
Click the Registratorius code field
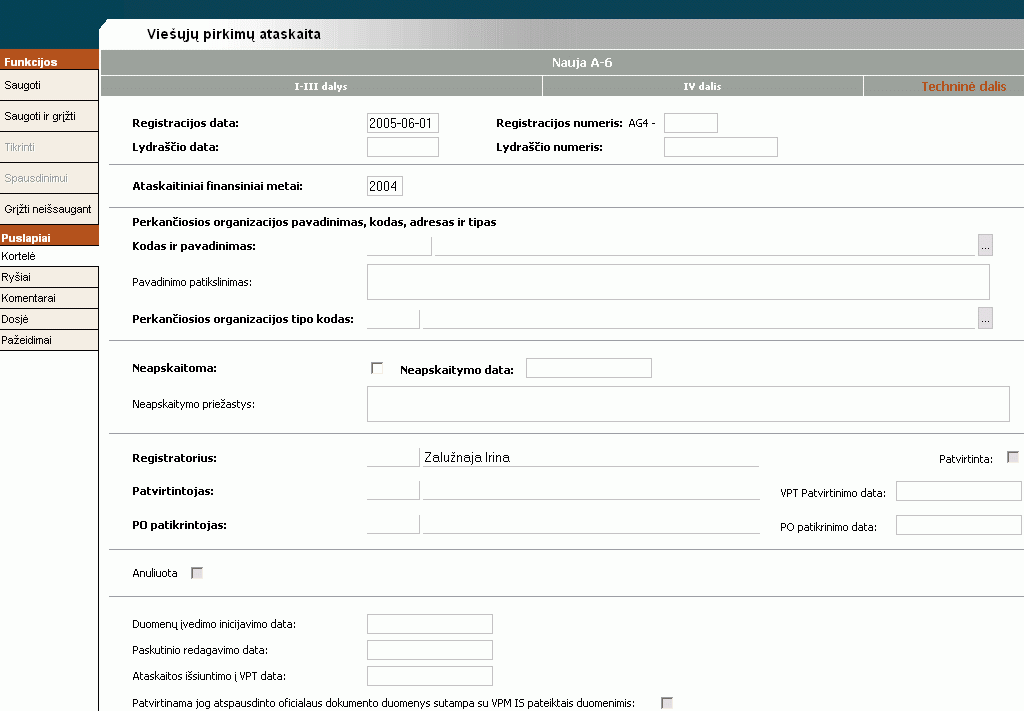(393, 457)
